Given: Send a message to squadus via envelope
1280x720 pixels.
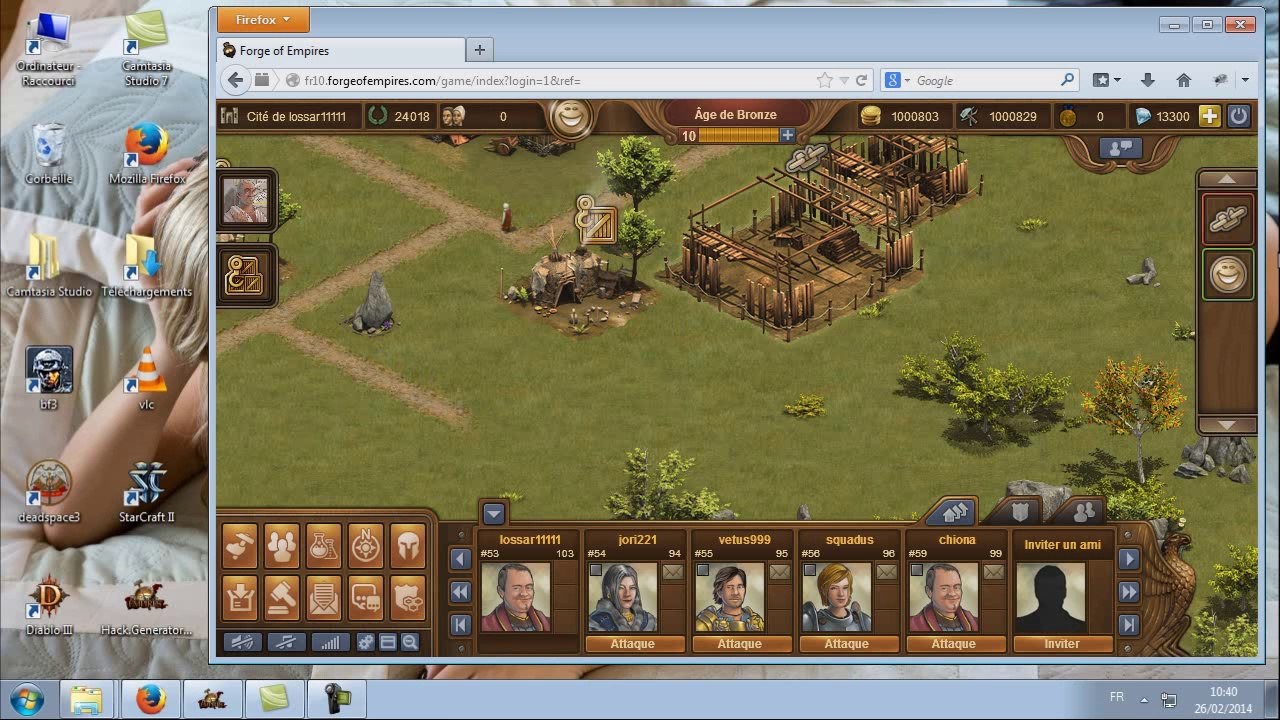Looking at the screenshot, I should (x=886, y=572).
